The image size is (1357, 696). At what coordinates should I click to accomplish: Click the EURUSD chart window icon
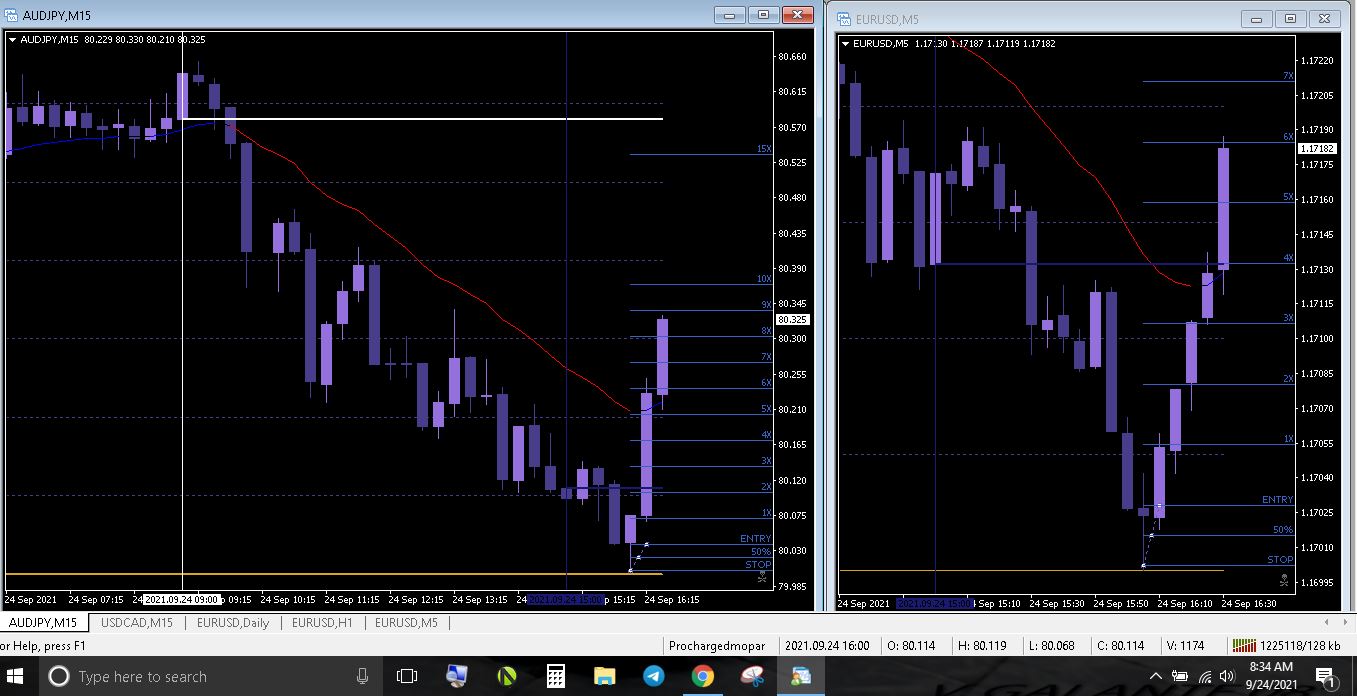tap(845, 19)
